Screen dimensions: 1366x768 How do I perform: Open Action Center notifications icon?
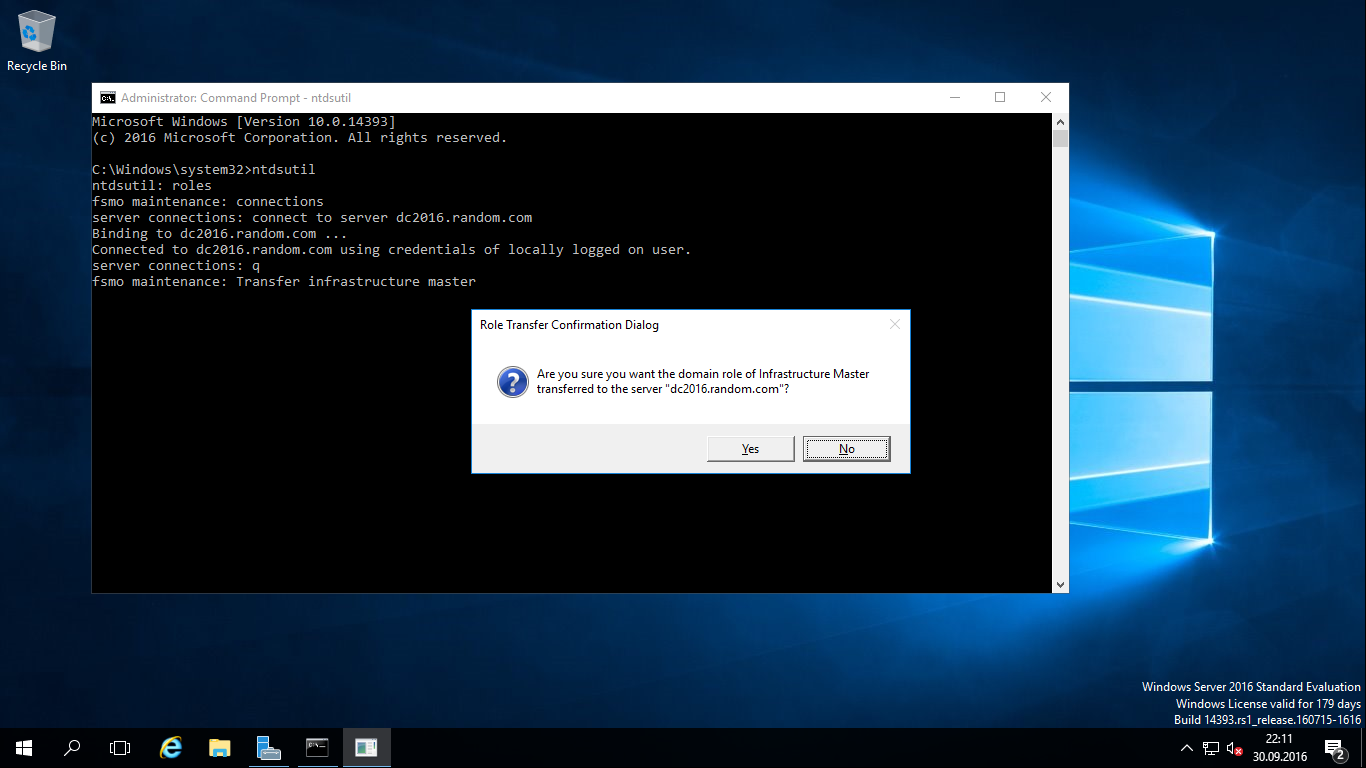tap(1335, 748)
